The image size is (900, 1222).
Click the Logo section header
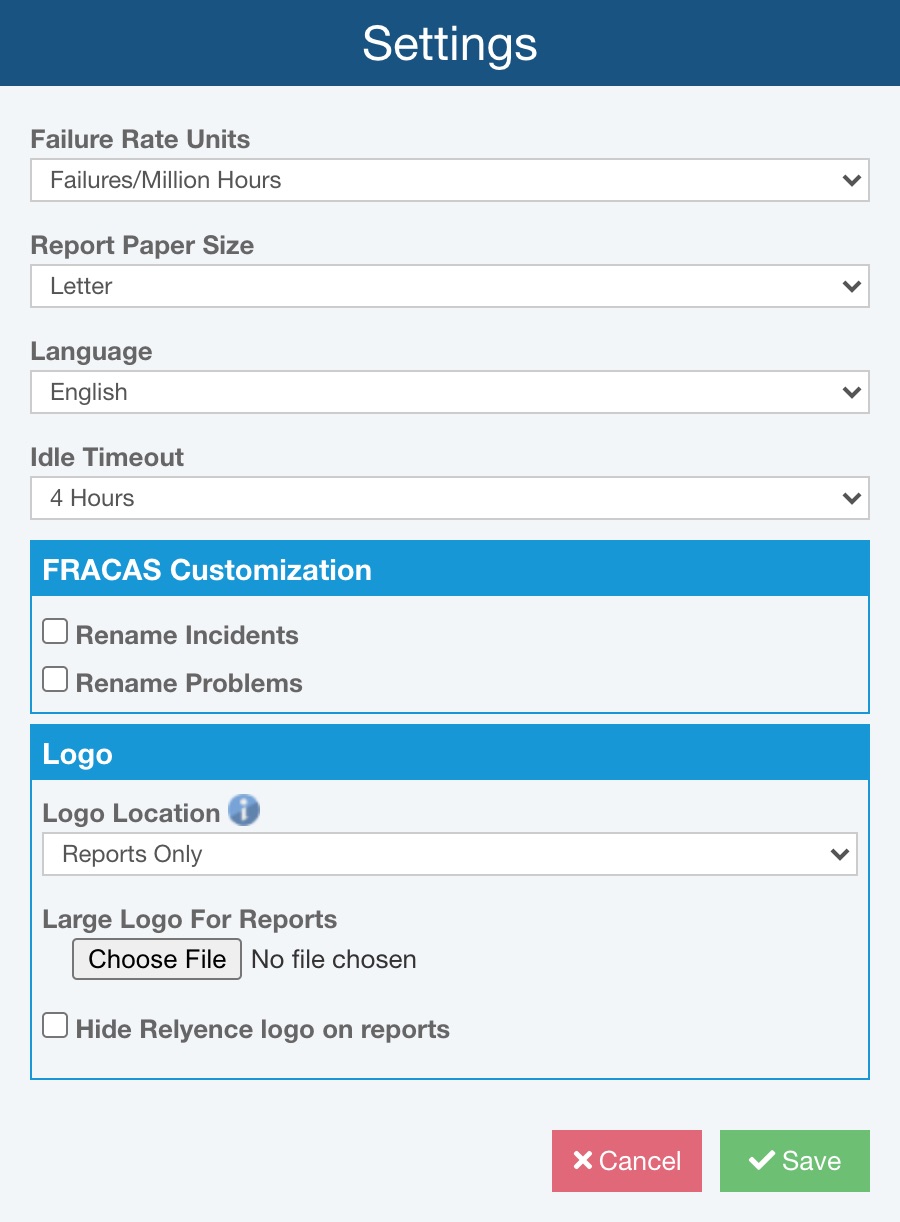(449, 753)
